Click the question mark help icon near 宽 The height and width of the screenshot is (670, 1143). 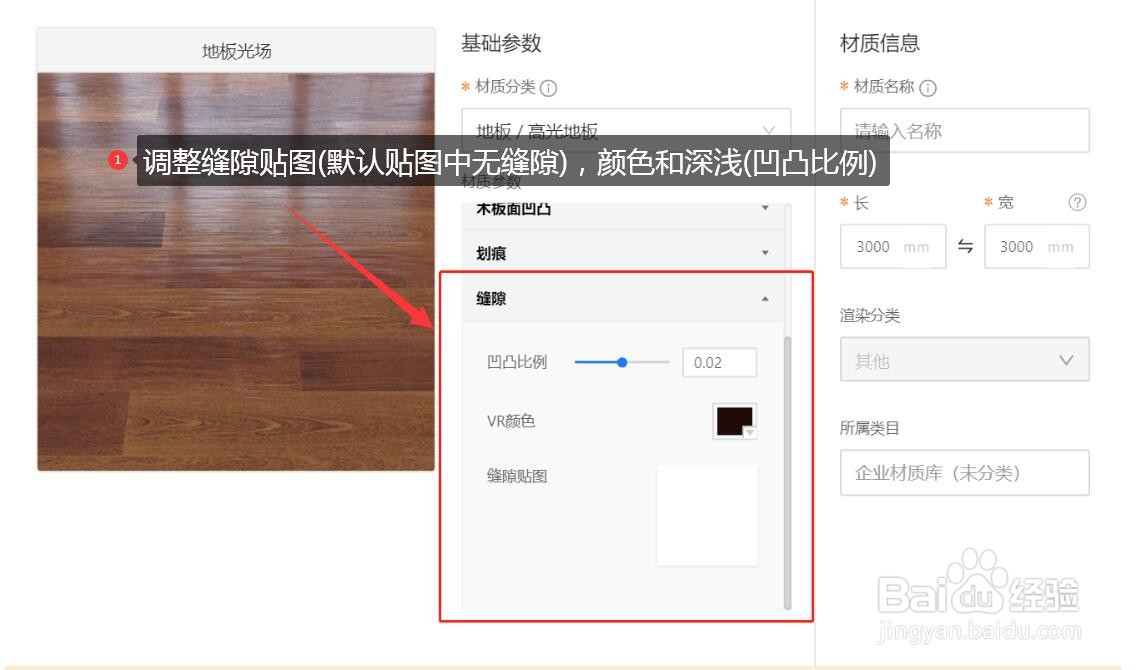(1077, 203)
